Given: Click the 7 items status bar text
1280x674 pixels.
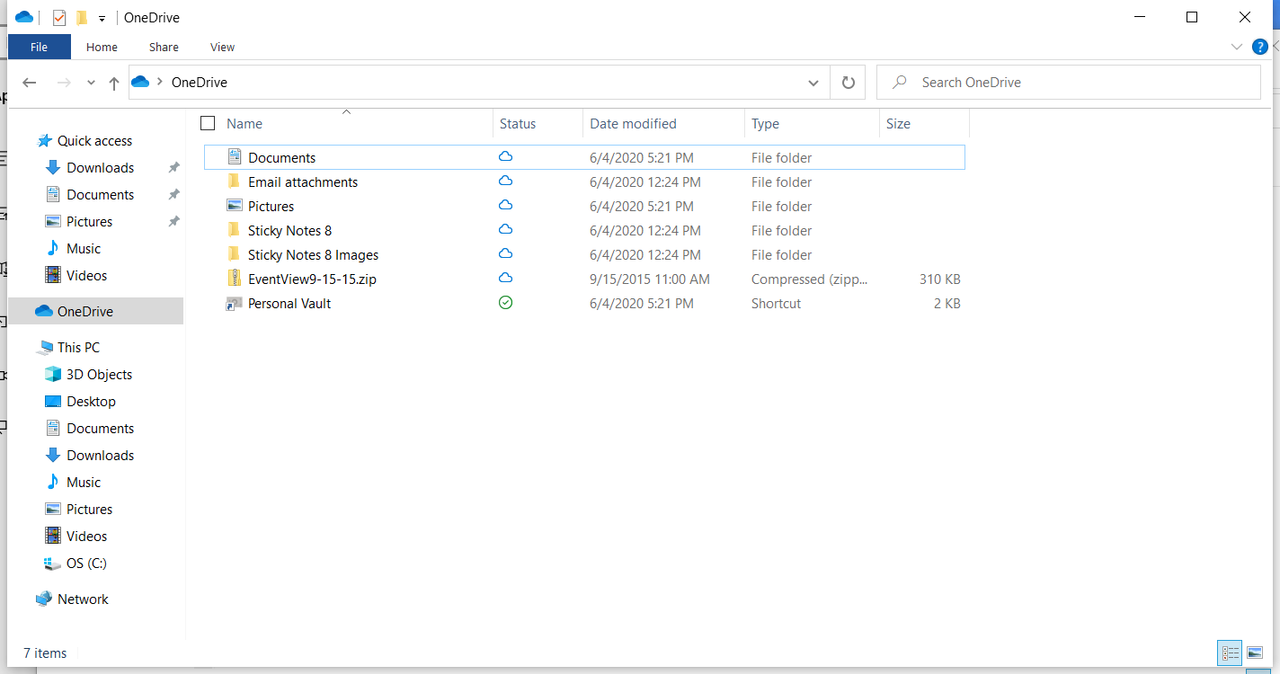Looking at the screenshot, I should [x=45, y=653].
